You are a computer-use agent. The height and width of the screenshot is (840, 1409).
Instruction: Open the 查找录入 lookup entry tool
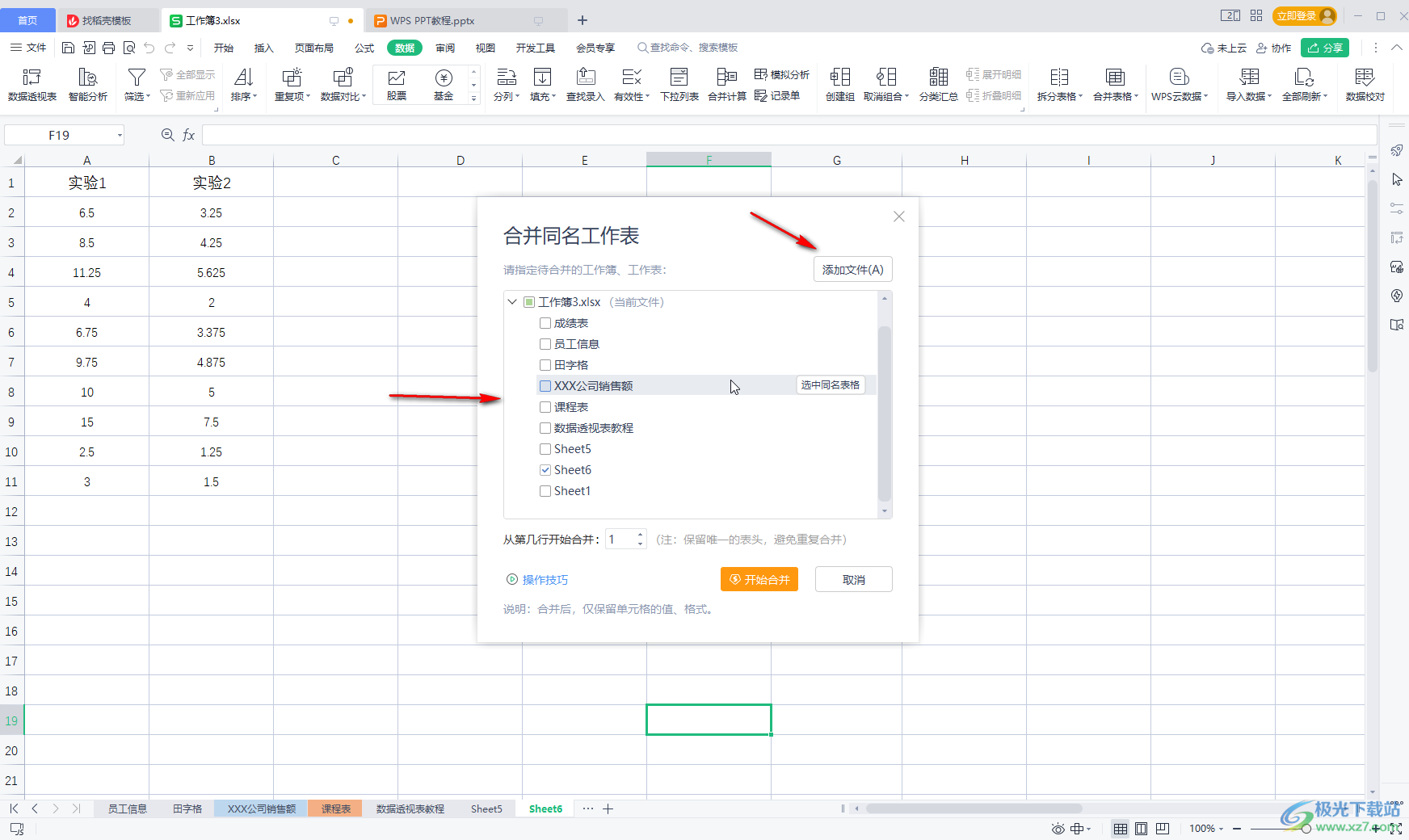pyautogui.click(x=586, y=85)
